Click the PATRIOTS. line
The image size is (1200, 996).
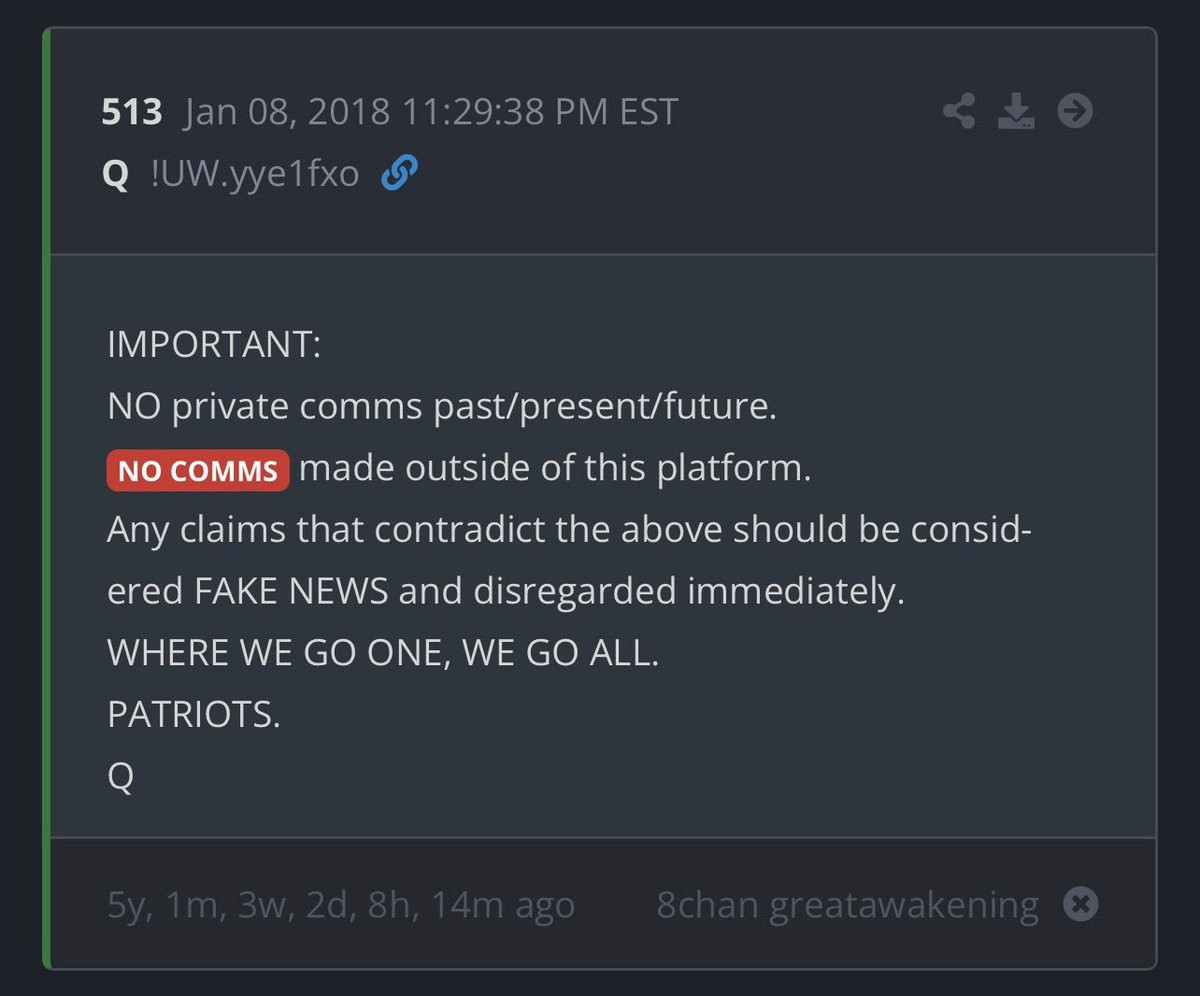(x=194, y=716)
